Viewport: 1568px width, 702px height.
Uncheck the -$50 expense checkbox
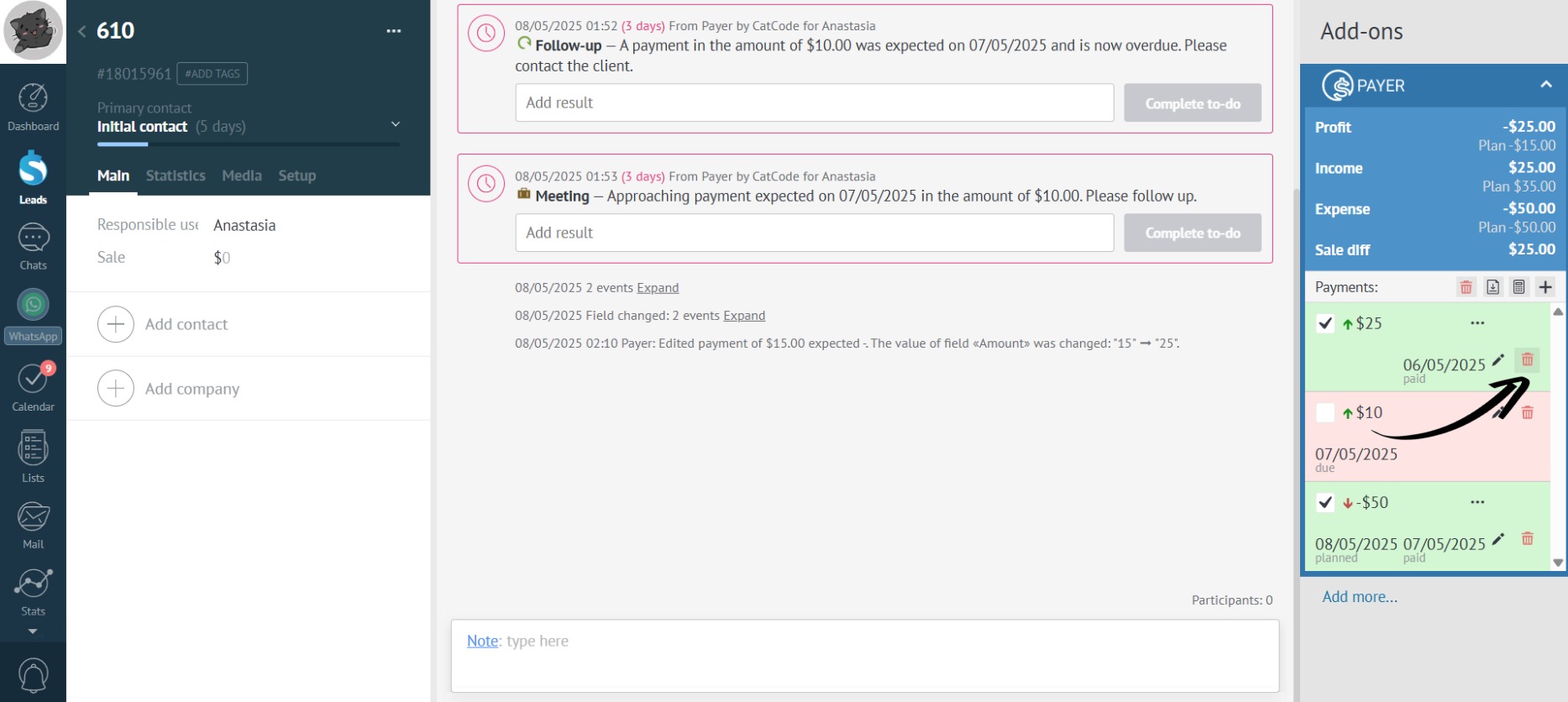(1325, 502)
